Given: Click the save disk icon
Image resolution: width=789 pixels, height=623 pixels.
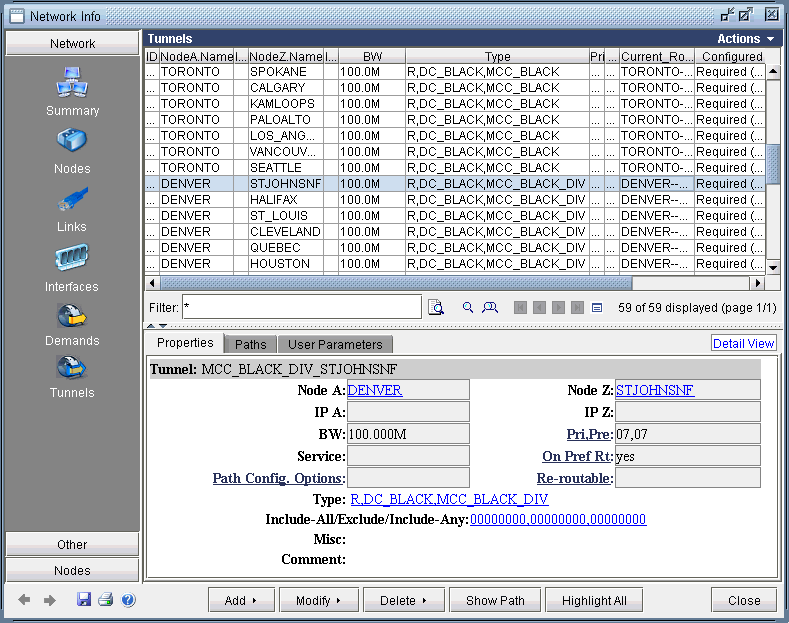Looking at the screenshot, I should (x=84, y=600).
